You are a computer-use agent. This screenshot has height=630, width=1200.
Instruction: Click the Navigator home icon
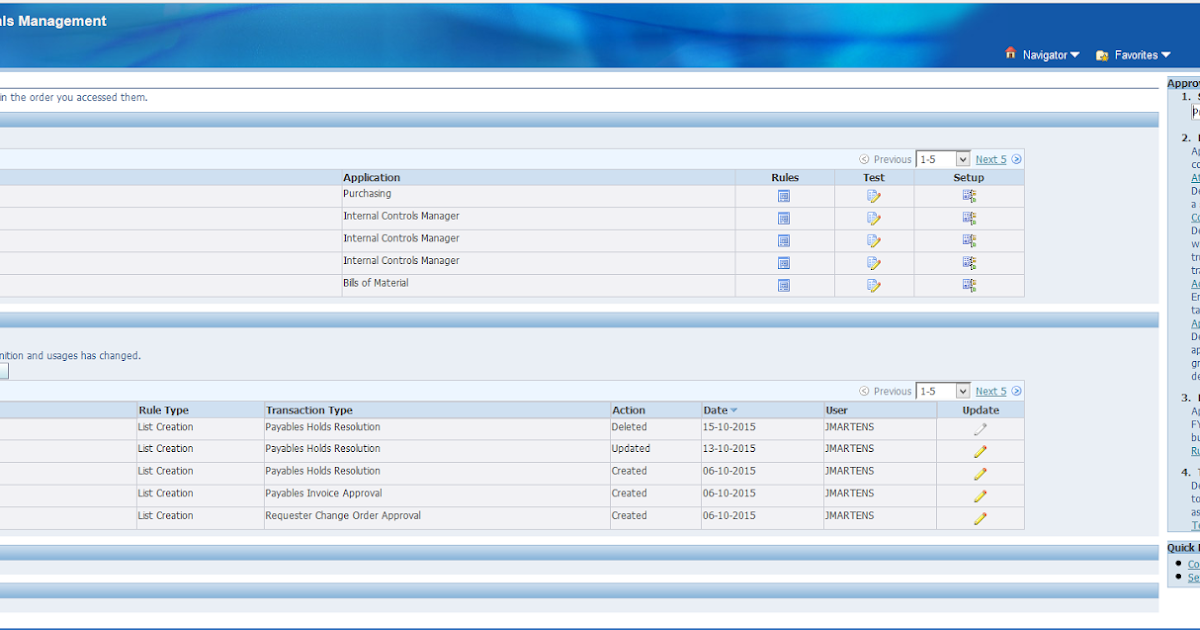click(x=1011, y=54)
